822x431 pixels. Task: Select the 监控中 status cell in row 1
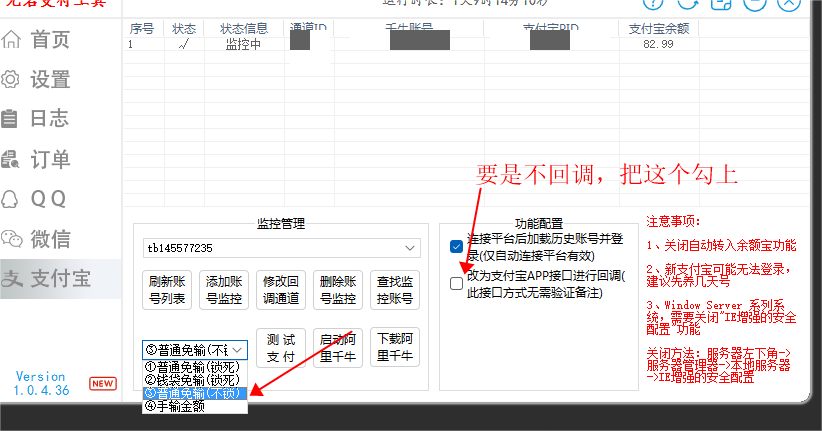[x=243, y=45]
